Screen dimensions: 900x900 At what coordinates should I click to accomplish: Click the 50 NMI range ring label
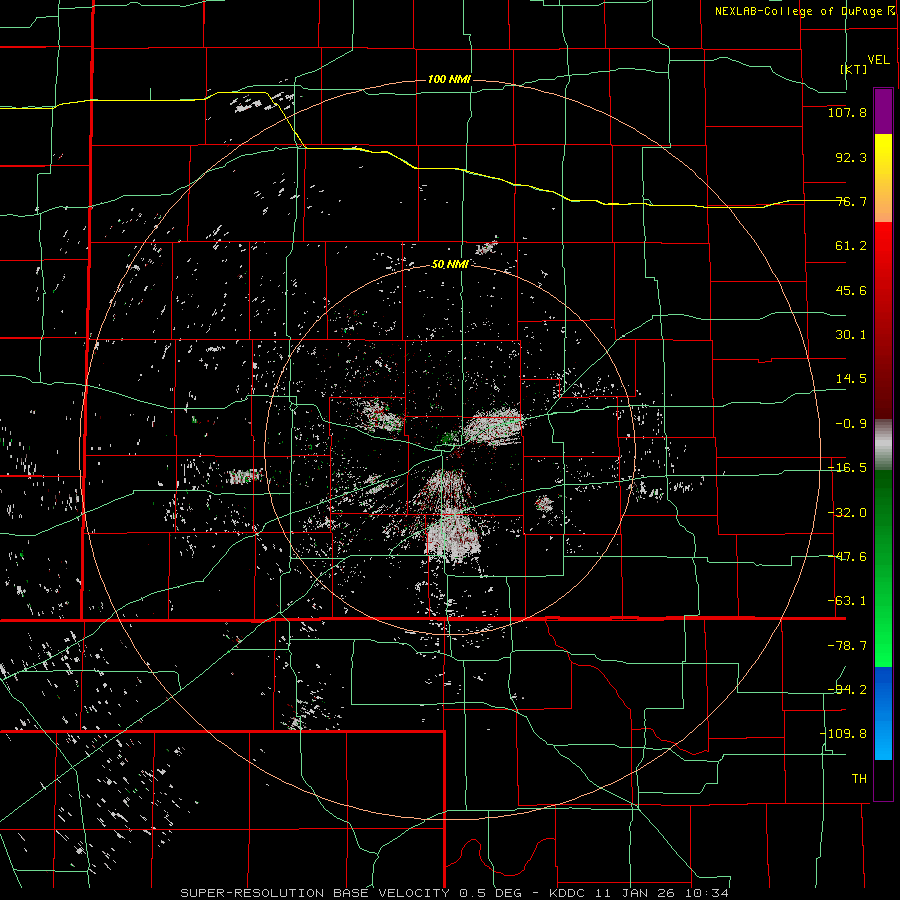450,264
